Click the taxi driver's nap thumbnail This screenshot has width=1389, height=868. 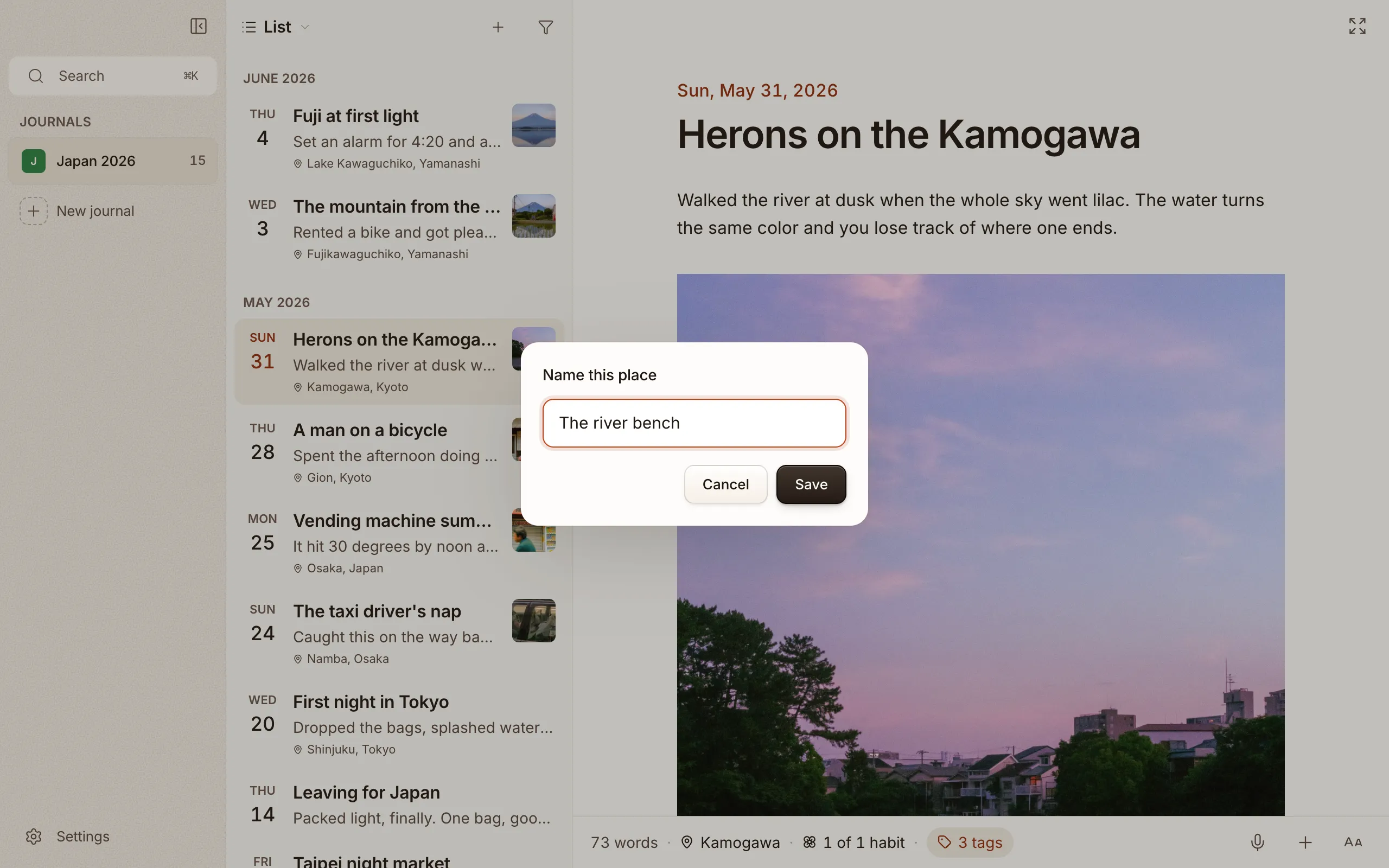click(x=533, y=621)
